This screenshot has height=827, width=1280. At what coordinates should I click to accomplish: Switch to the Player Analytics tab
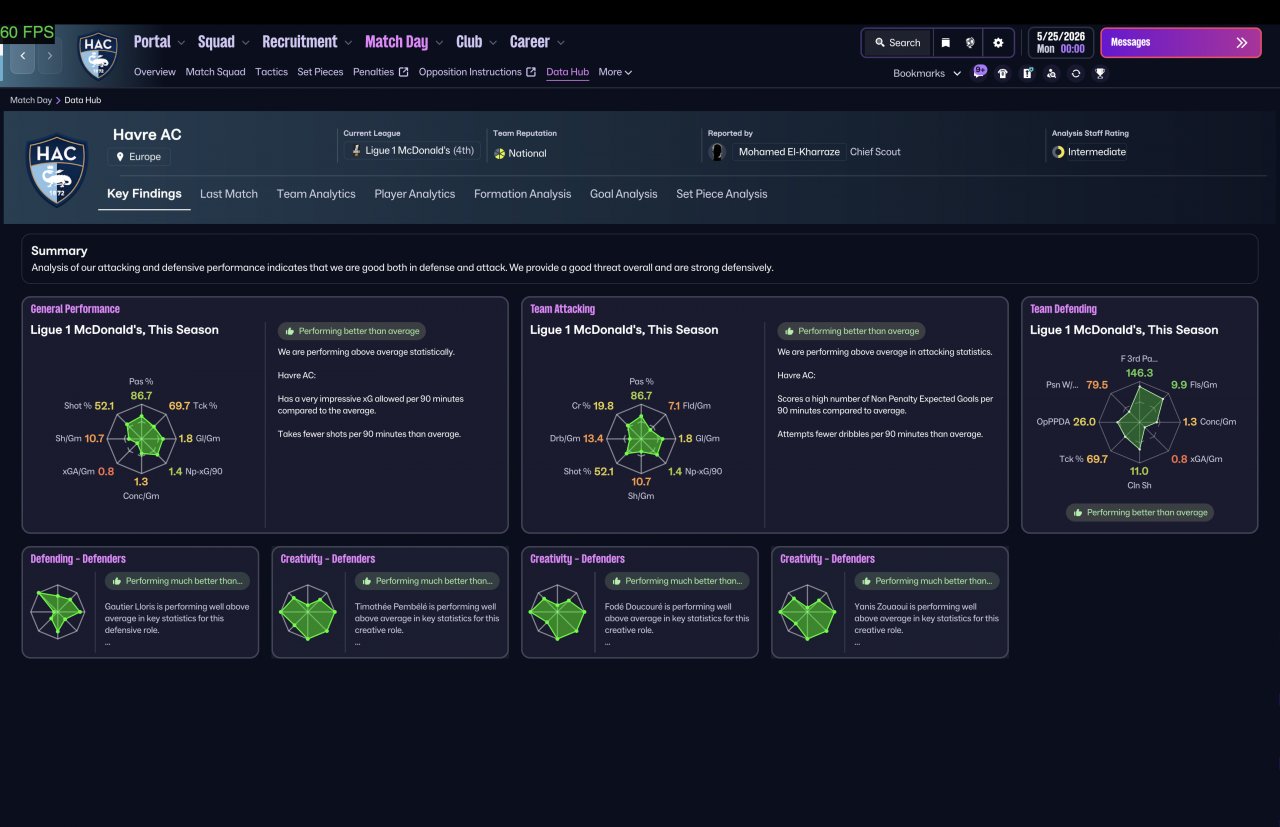415,194
